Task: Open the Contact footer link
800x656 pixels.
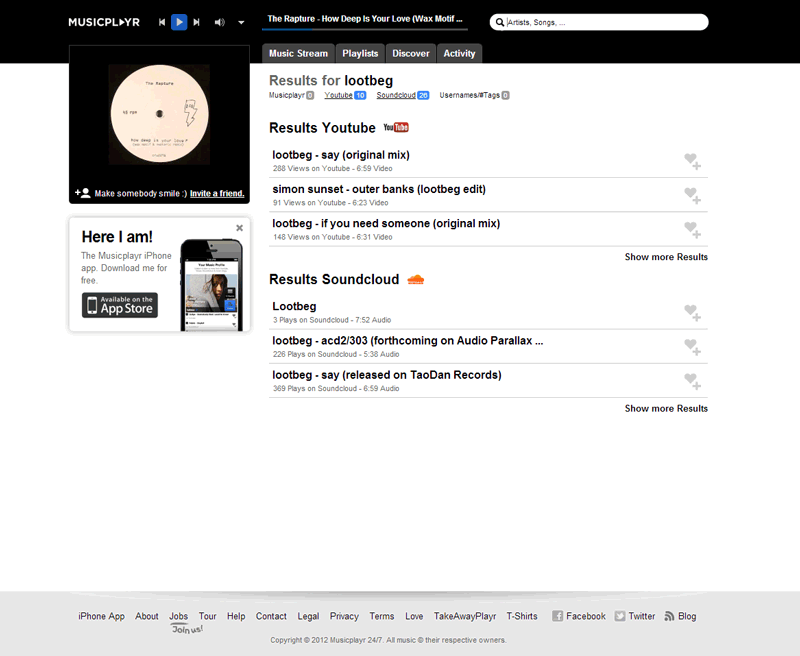Action: [x=271, y=616]
